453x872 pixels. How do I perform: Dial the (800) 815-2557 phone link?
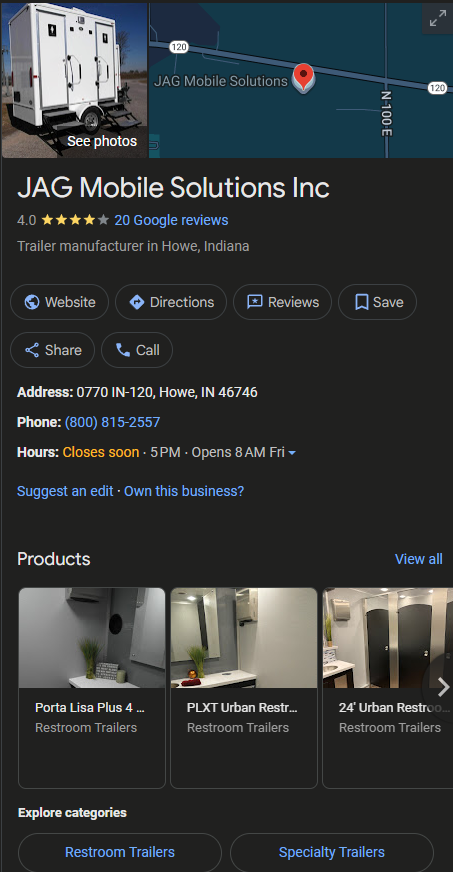(x=112, y=422)
